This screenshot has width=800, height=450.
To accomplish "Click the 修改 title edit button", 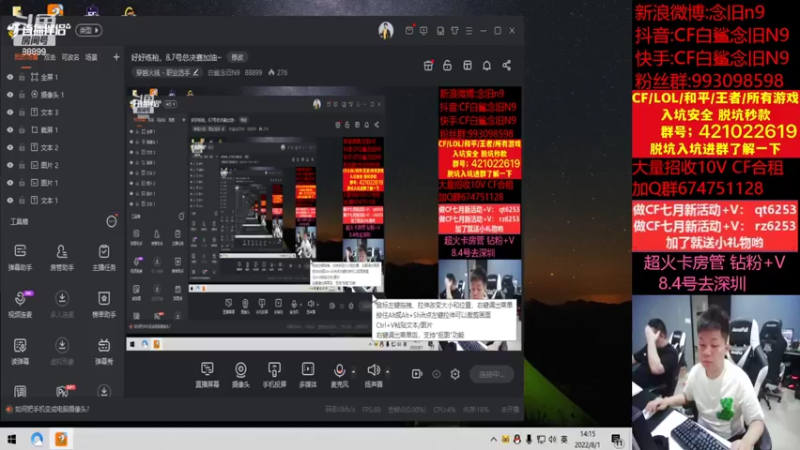I will pos(238,58).
